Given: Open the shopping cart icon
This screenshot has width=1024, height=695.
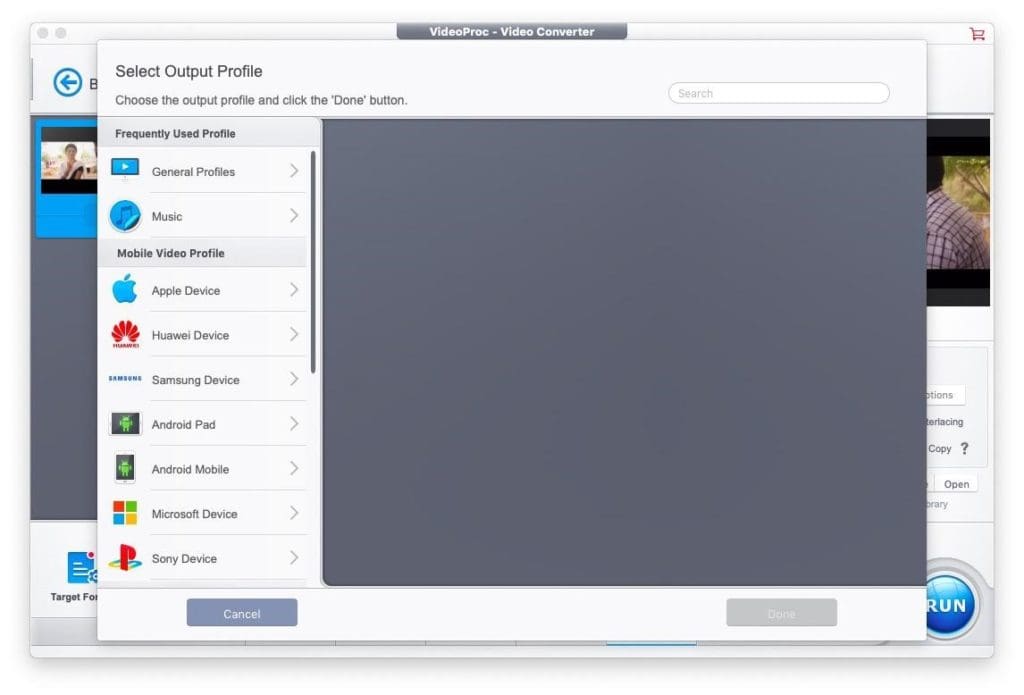Looking at the screenshot, I should 977,34.
